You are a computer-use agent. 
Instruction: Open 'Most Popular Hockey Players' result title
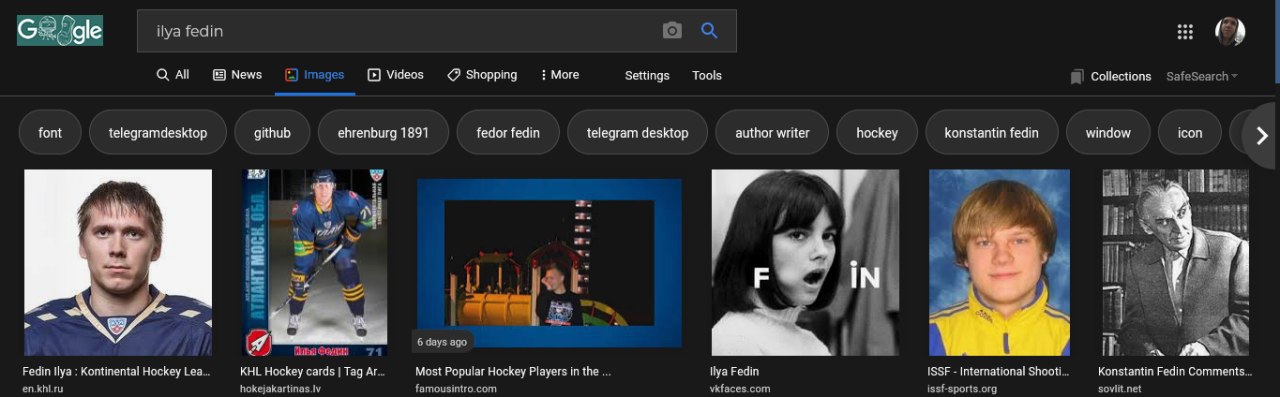(x=513, y=371)
